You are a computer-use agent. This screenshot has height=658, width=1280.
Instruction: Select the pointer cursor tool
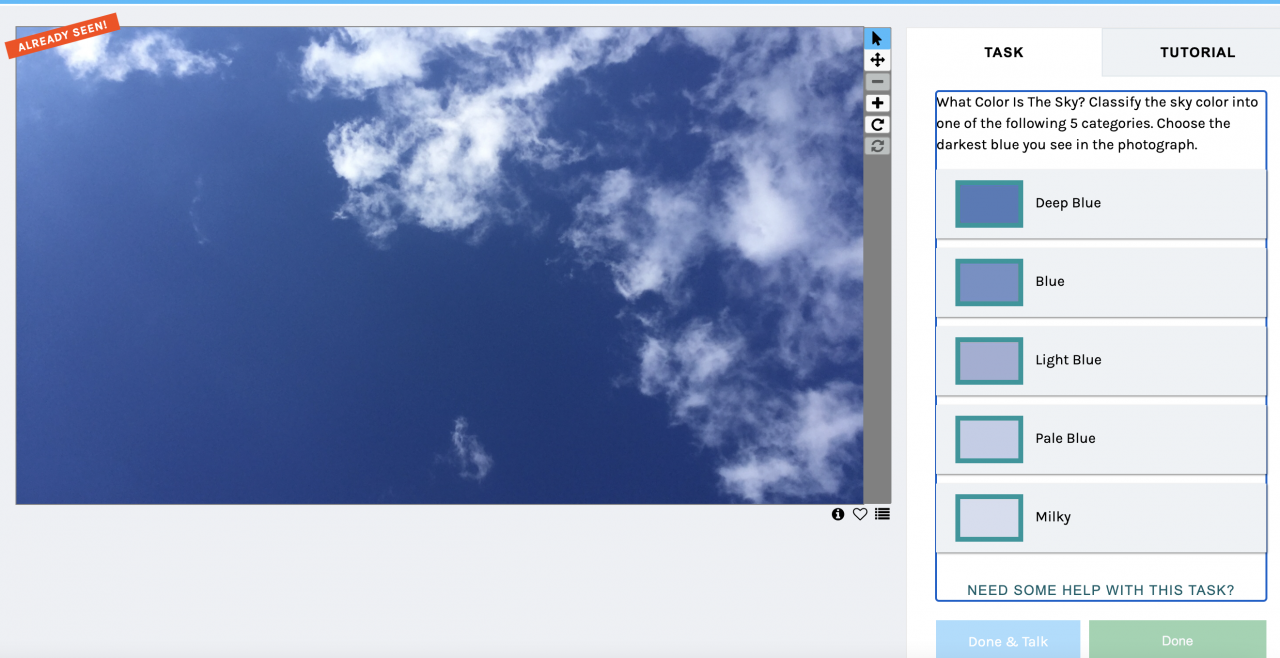click(877, 38)
